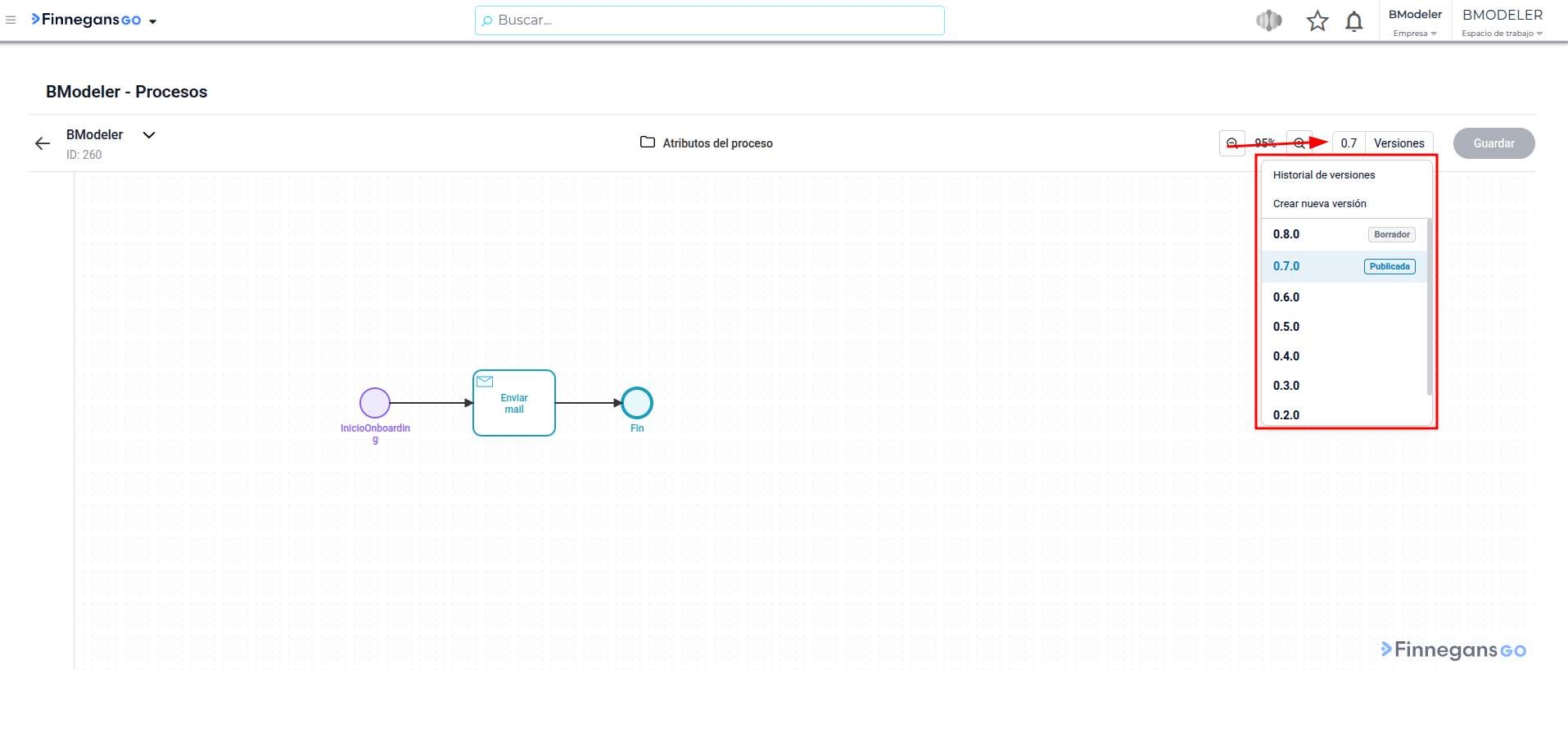Screen dimensions: 1568x742
Task: Click the 95% zoom level value
Action: (1266, 143)
